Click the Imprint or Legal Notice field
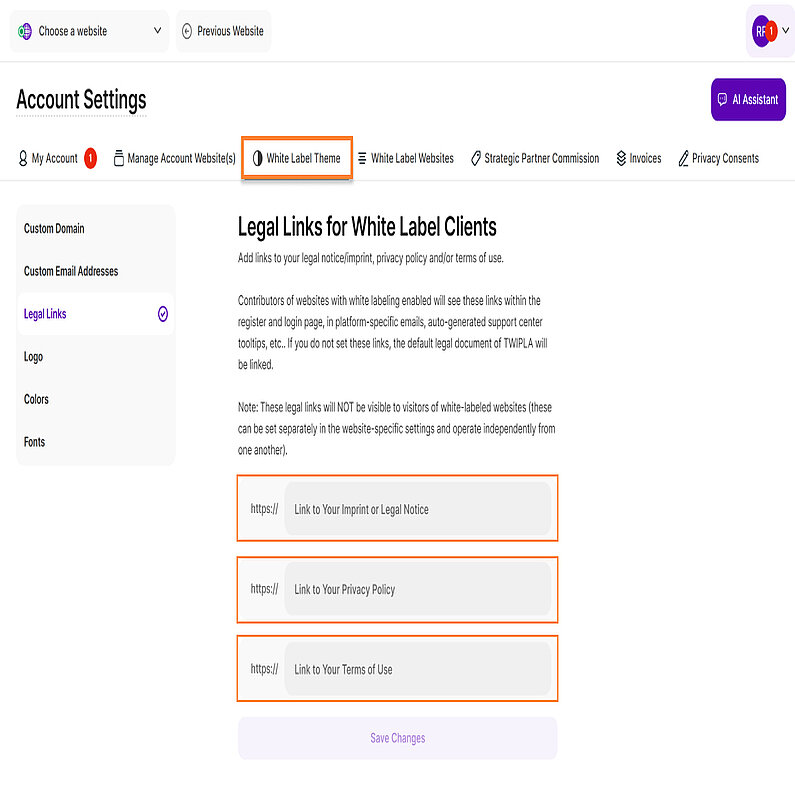The height and width of the screenshot is (795, 795). pyautogui.click(x=417, y=509)
